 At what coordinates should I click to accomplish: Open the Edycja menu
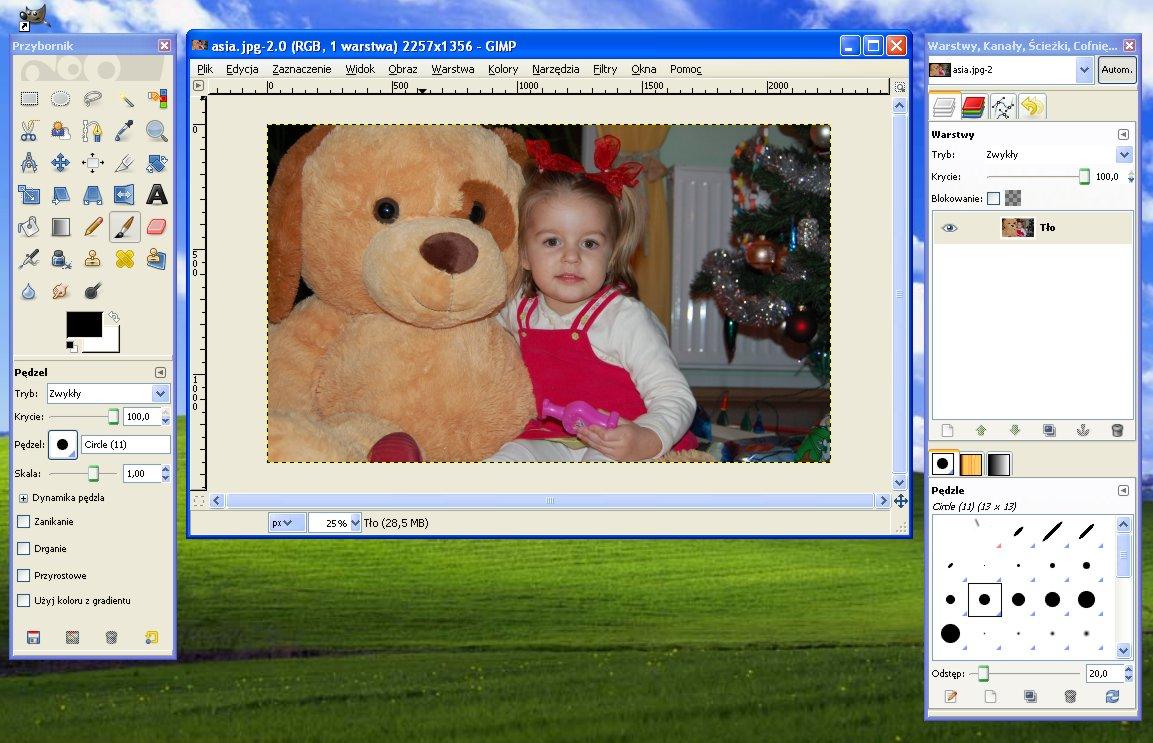(x=242, y=69)
